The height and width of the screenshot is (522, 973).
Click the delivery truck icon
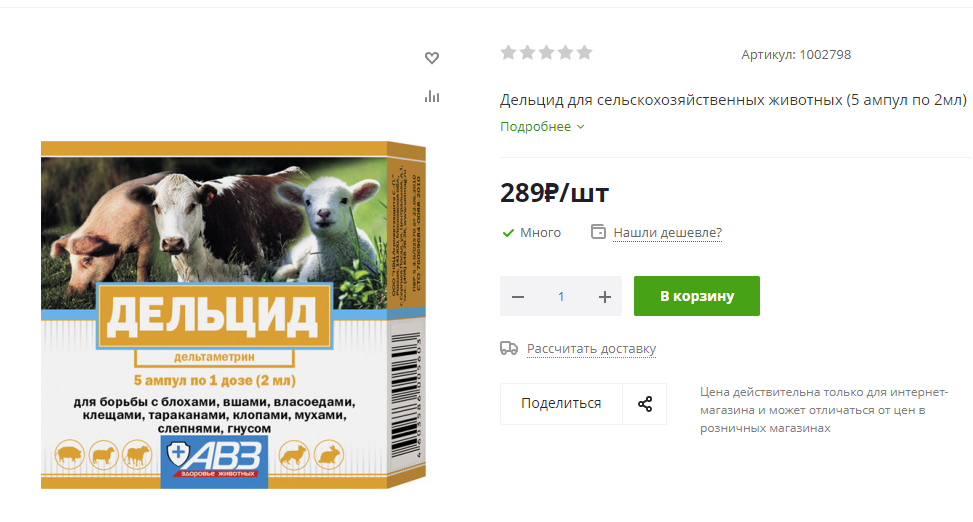pos(509,348)
